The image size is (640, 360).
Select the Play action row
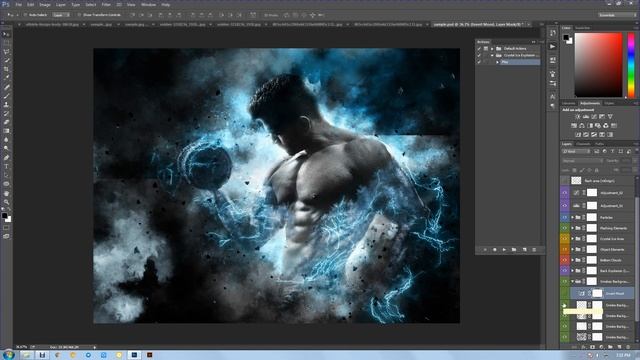[521, 62]
